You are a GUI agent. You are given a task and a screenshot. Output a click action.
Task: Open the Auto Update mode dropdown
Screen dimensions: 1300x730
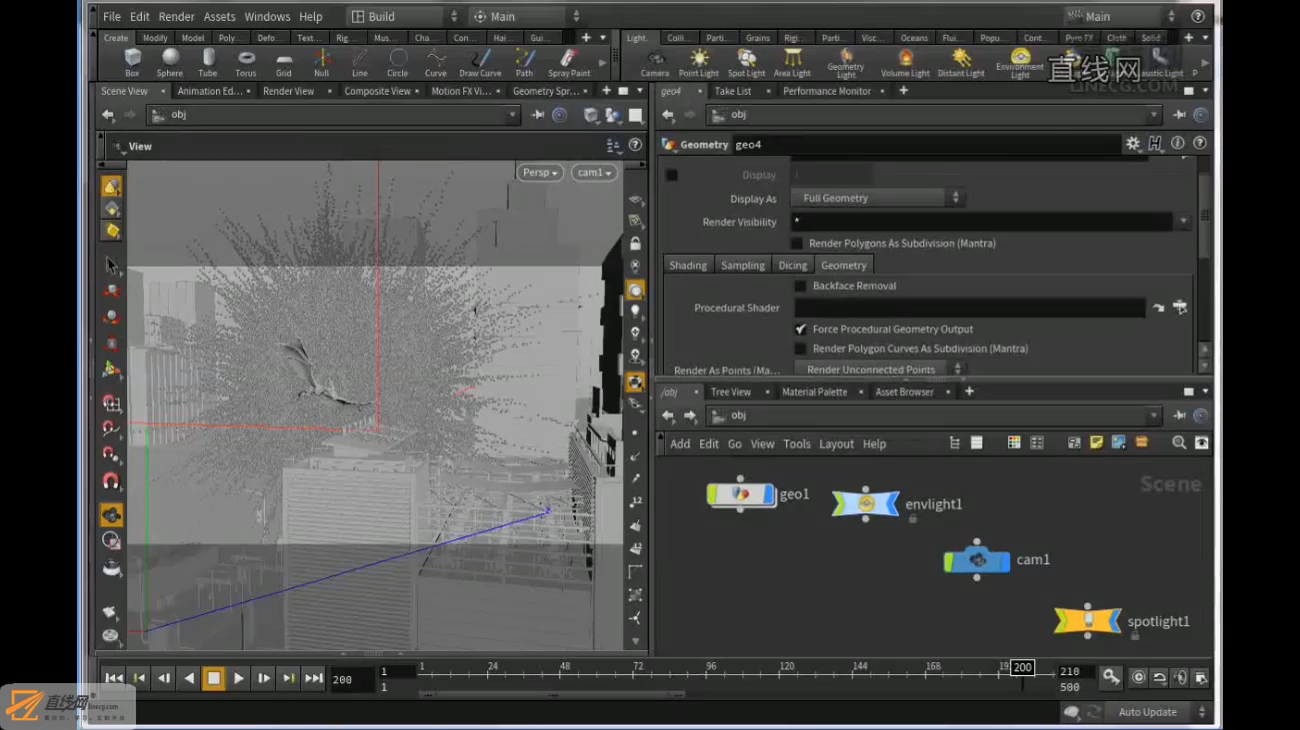point(1160,712)
